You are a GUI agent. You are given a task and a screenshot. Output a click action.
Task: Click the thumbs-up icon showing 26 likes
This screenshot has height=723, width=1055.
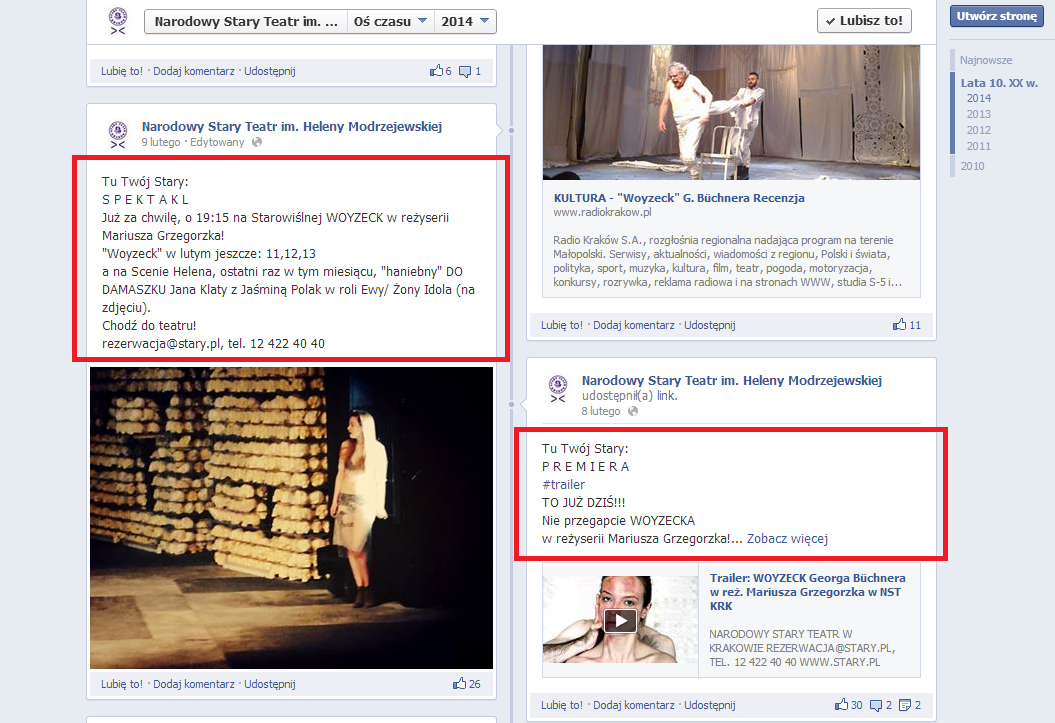pos(460,683)
